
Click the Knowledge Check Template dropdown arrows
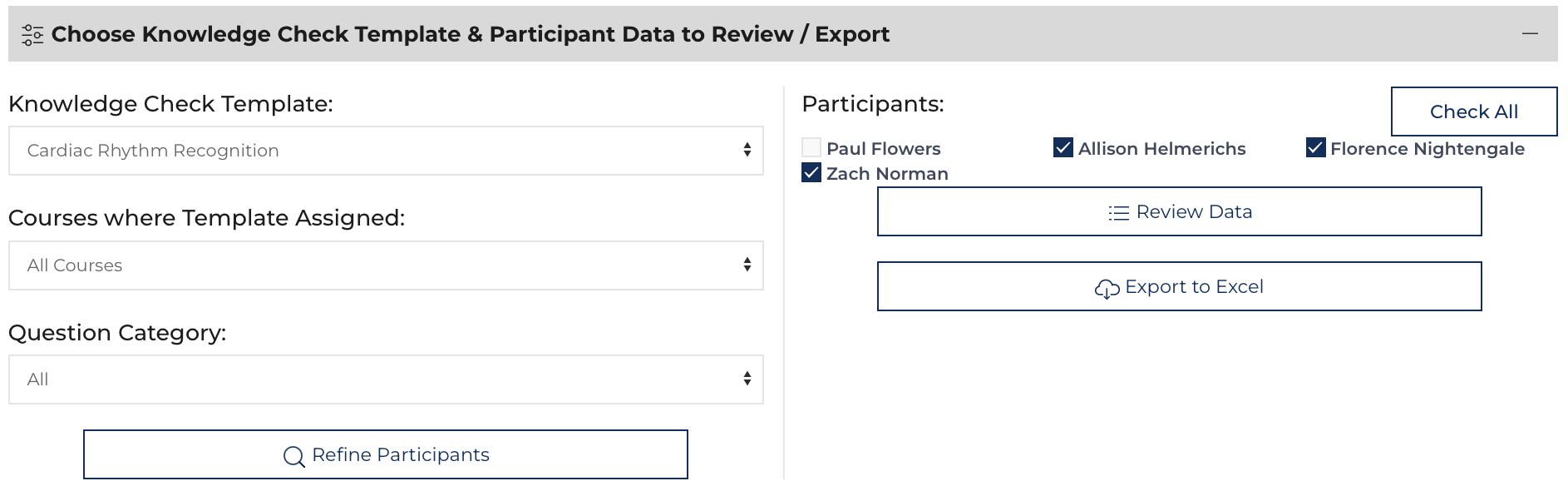click(747, 150)
